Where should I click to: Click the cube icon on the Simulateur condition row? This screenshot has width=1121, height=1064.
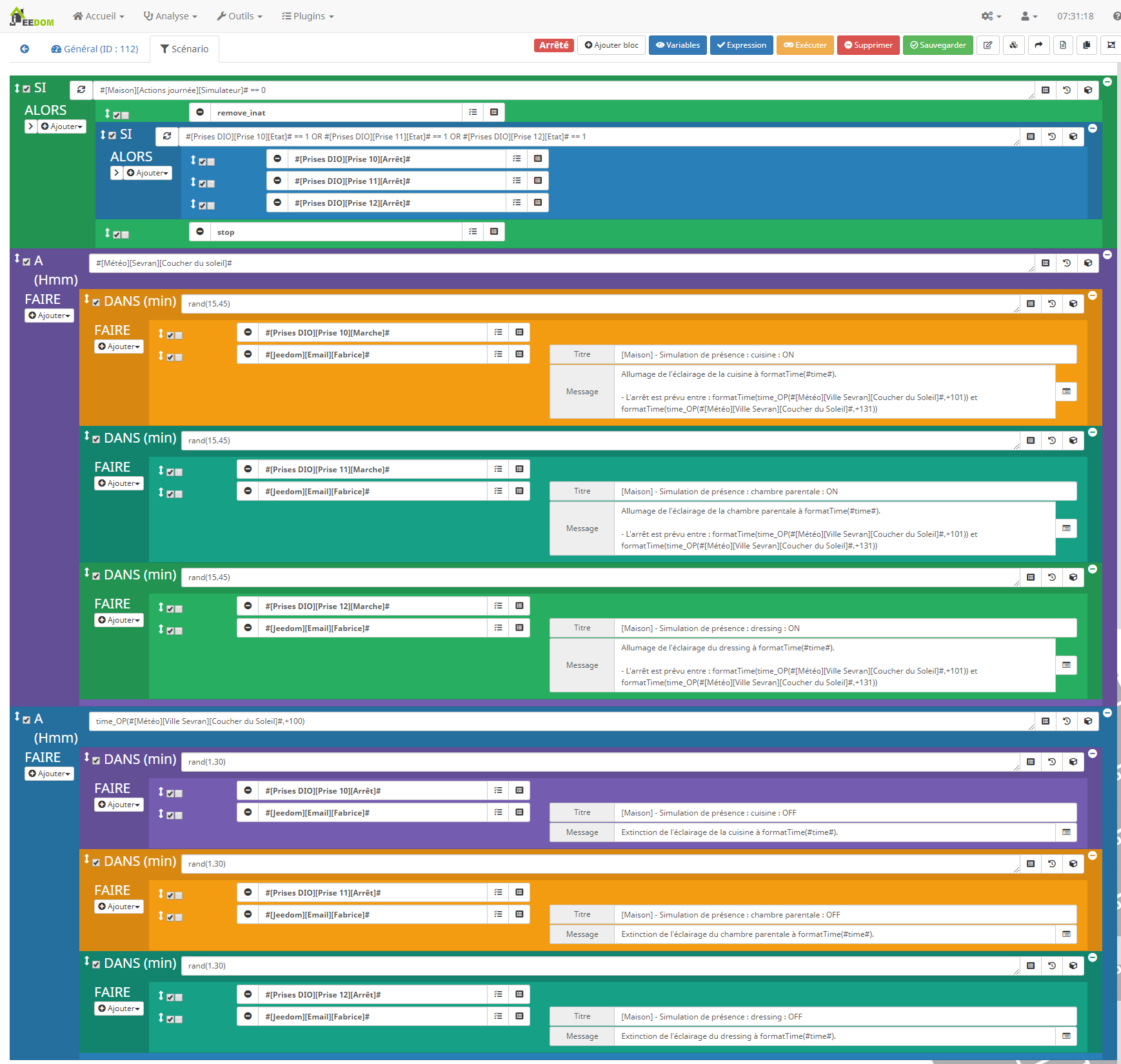(x=1088, y=90)
